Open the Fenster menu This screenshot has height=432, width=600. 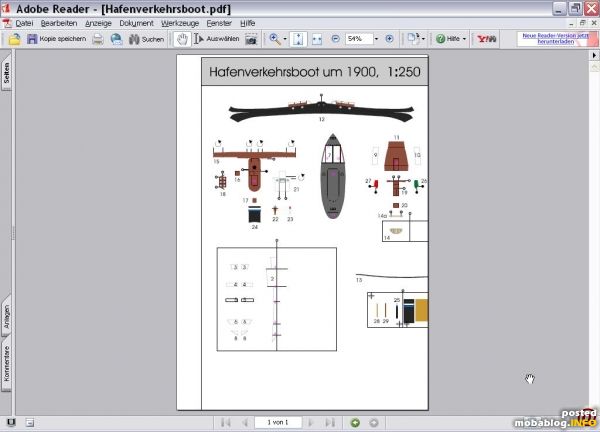click(x=219, y=23)
